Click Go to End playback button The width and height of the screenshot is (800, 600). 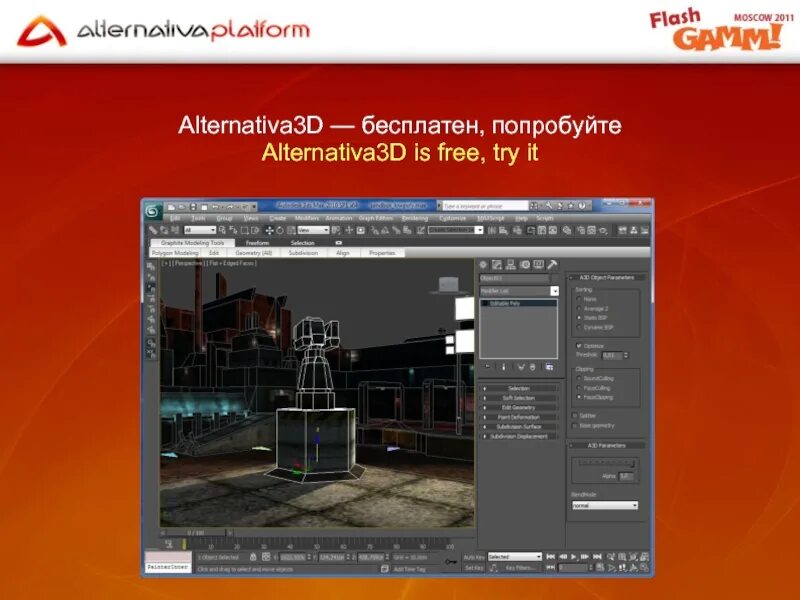pyautogui.click(x=597, y=557)
